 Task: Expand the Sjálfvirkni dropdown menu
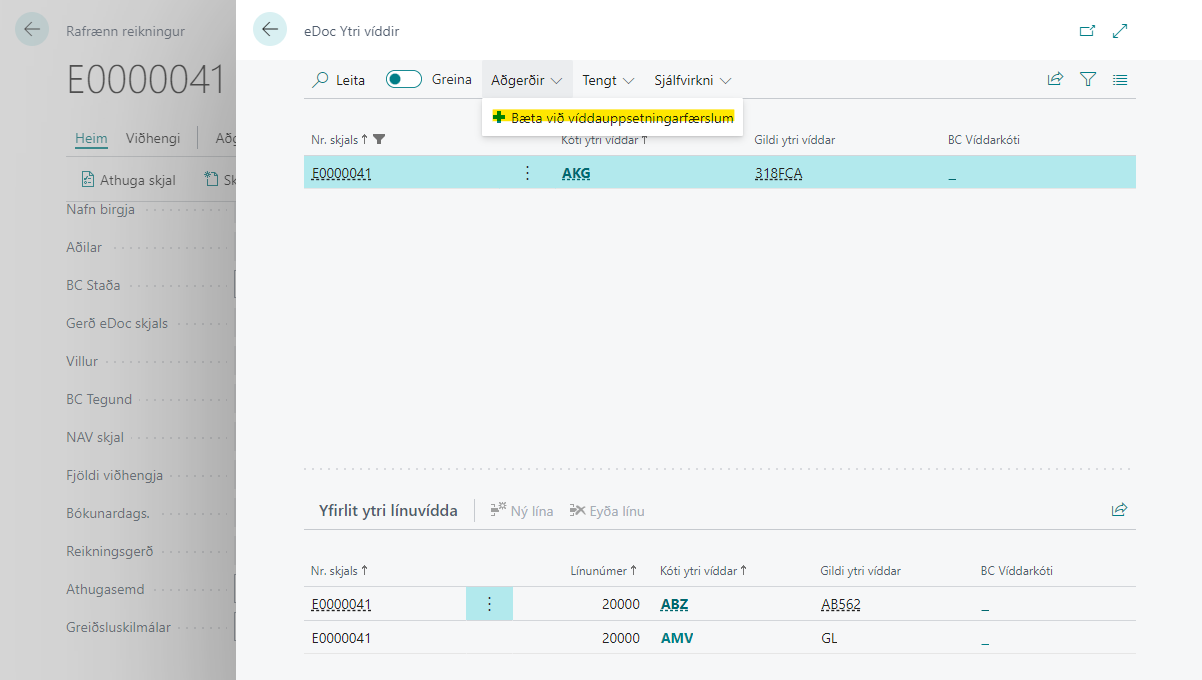pos(692,80)
